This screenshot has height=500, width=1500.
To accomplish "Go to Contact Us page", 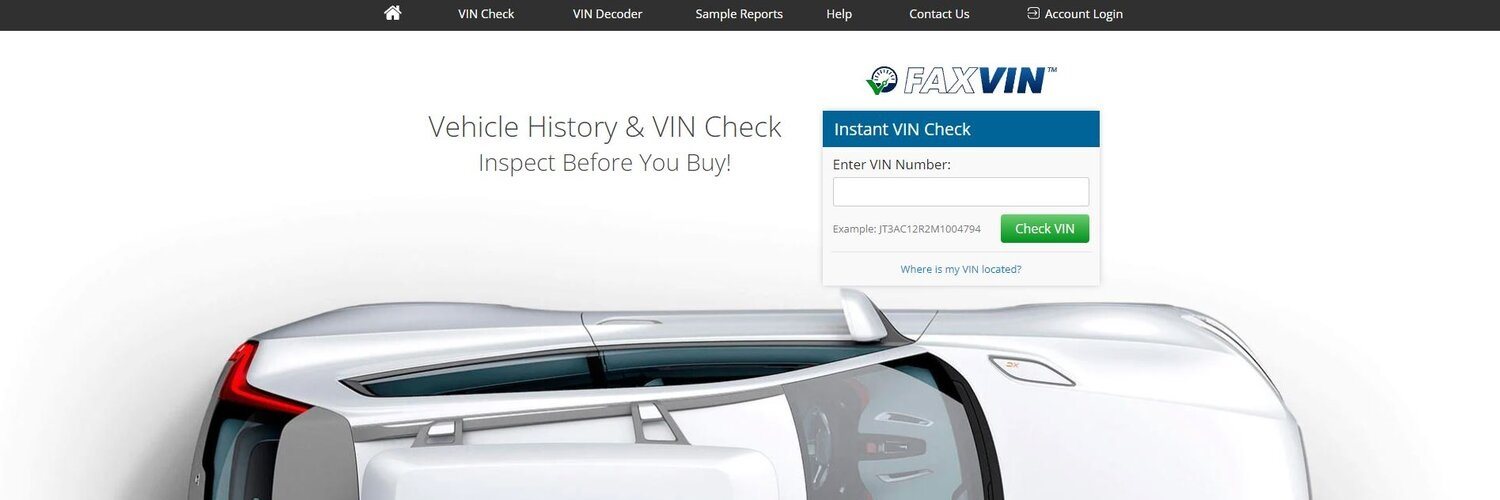I will [939, 14].
